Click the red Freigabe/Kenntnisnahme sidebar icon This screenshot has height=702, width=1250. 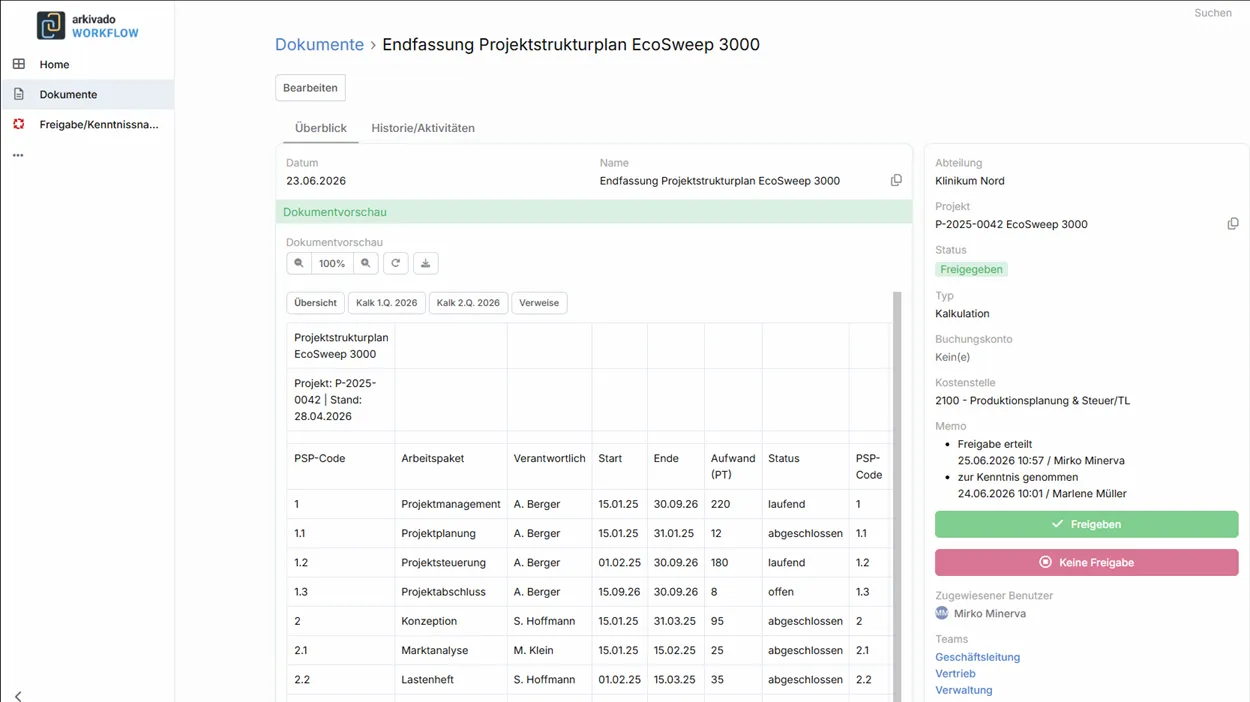pyautogui.click(x=18, y=124)
